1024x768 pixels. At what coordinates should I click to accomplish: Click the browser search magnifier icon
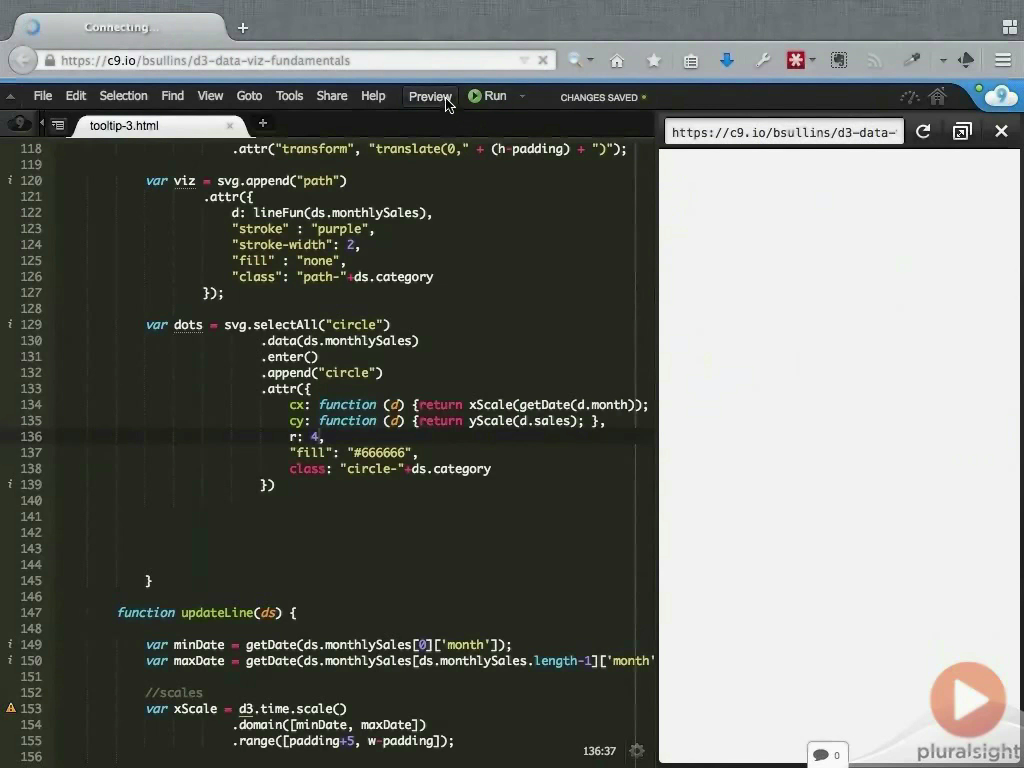575,60
